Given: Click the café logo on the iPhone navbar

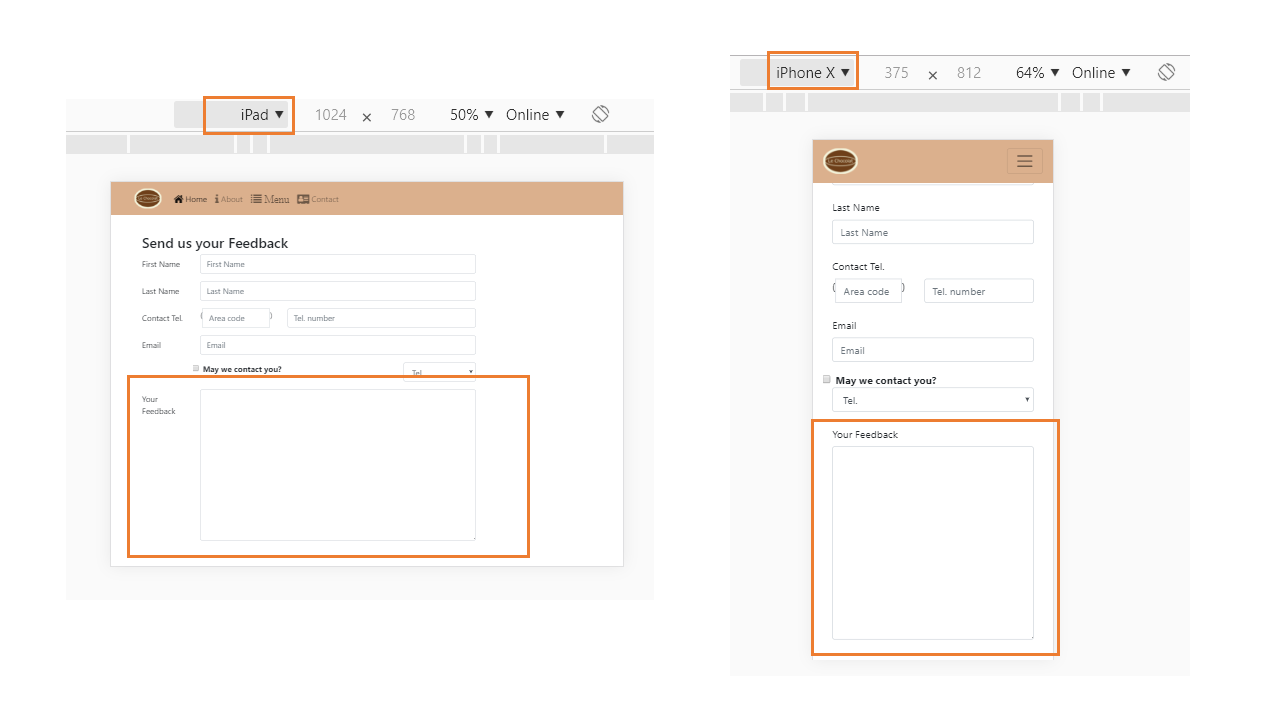Looking at the screenshot, I should pyautogui.click(x=840, y=160).
